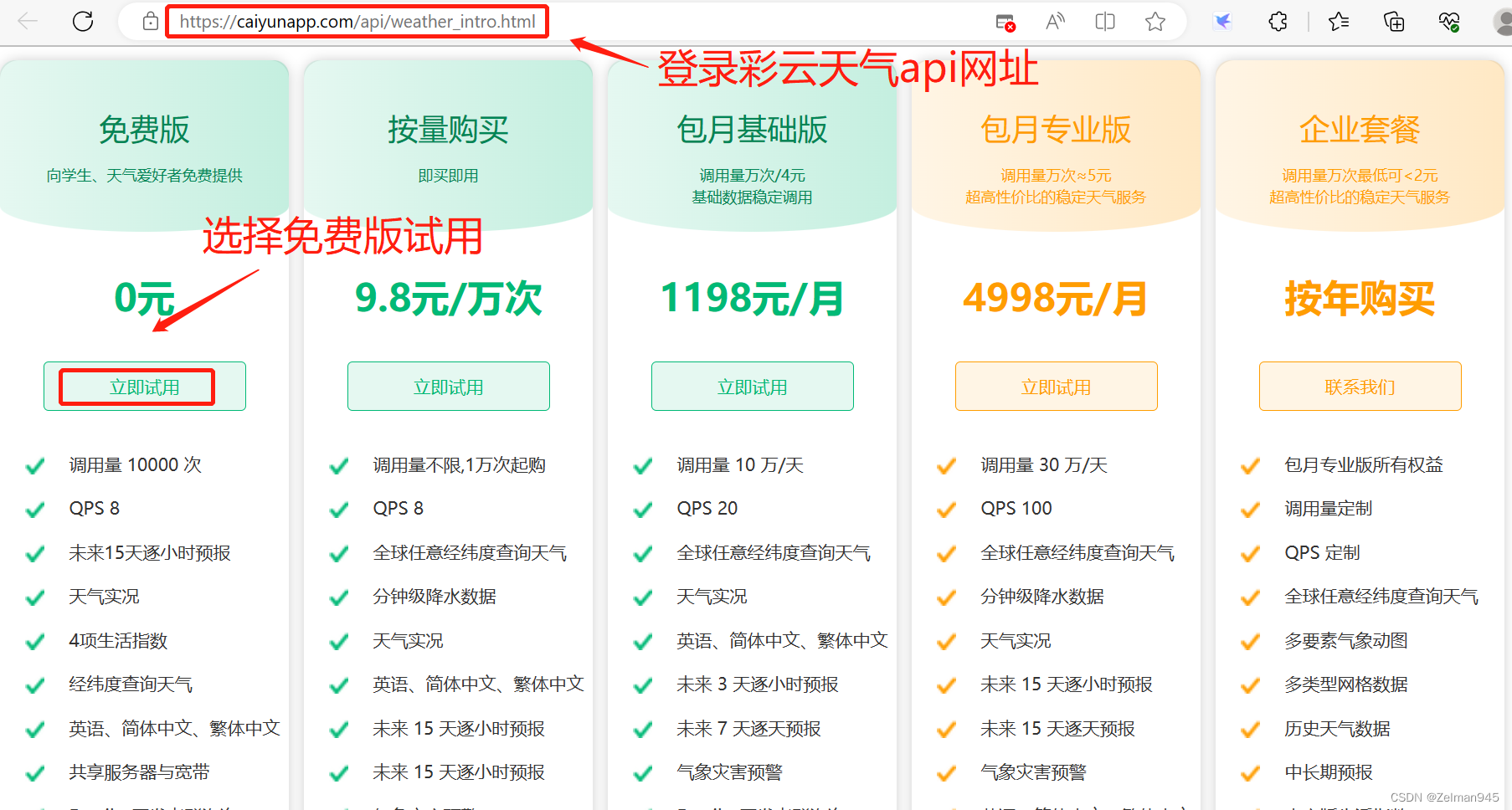Click 调用量万次最低可<2元 subtitle
This screenshot has width=1512, height=810.
[1360, 176]
